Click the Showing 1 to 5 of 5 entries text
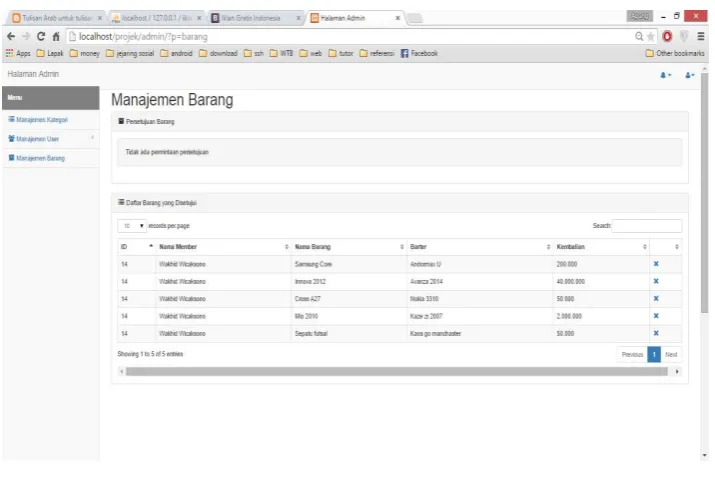 pos(150,354)
